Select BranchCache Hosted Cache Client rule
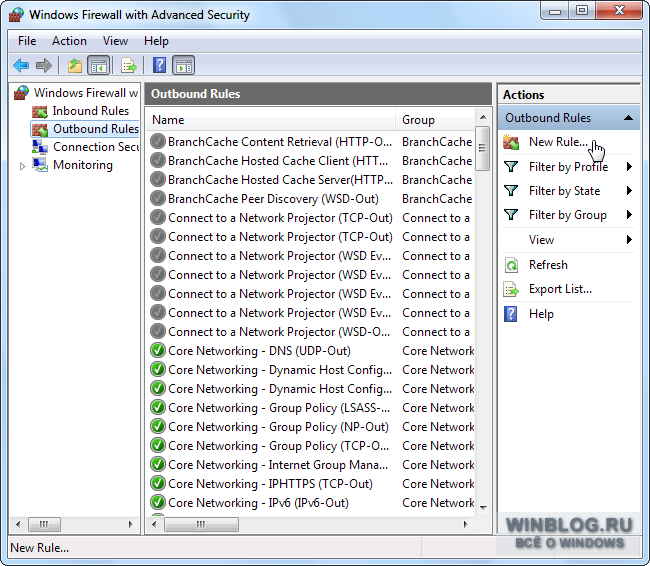Screen dimensions: 650x566 tap(310, 161)
